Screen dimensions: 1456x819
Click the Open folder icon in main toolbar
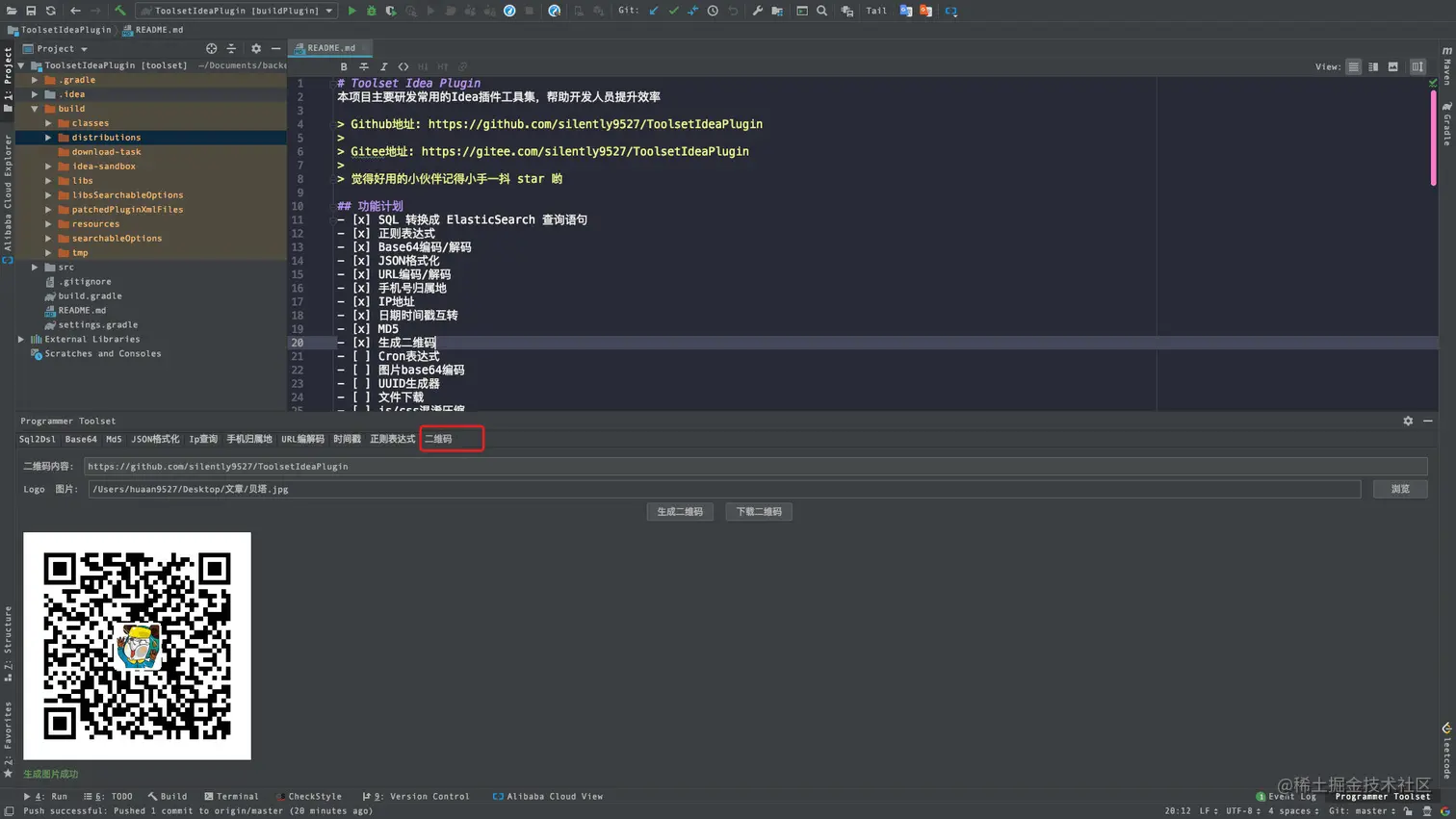coord(12,11)
